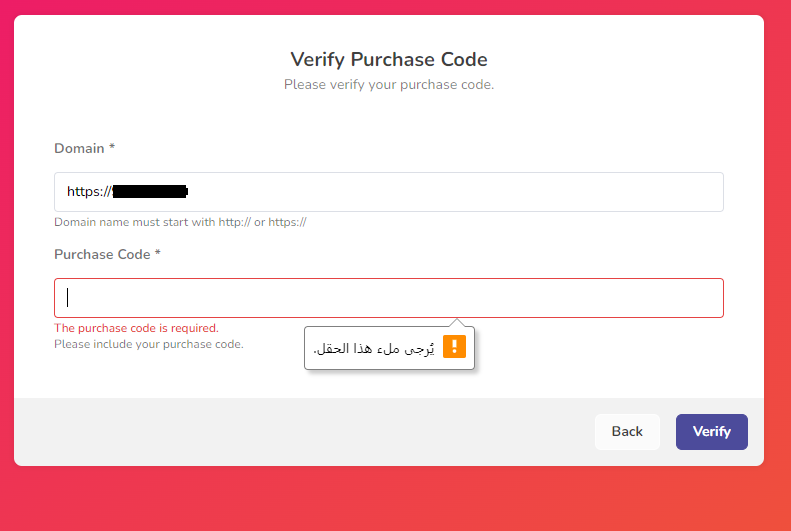
Task: Click the Domain input field
Action: click(388, 192)
